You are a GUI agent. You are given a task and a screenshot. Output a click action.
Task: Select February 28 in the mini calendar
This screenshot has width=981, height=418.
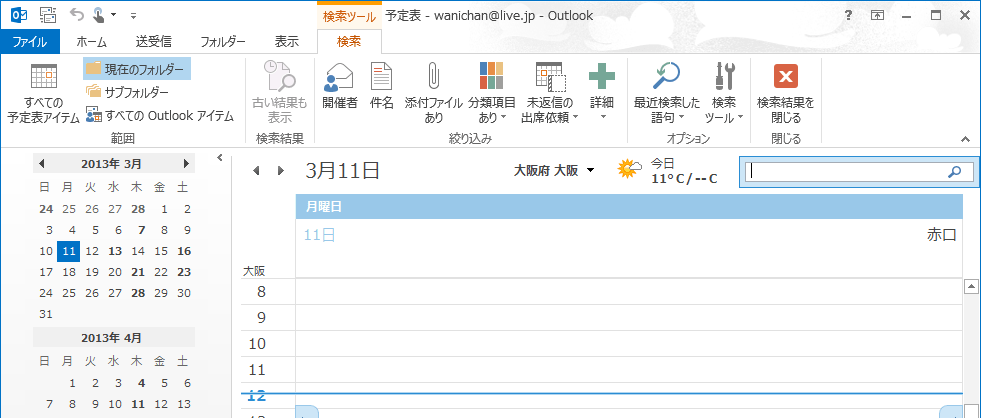tap(138, 209)
